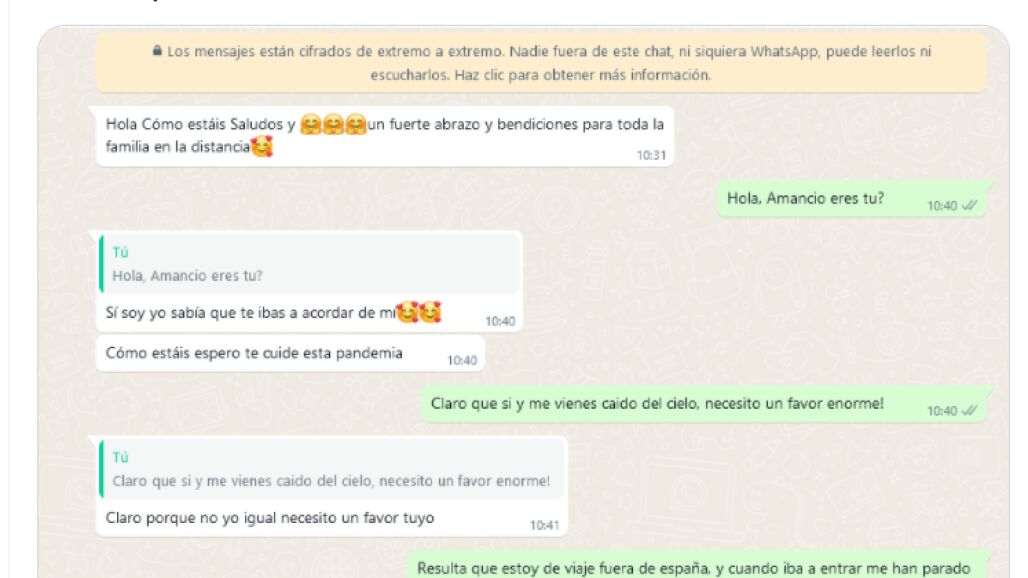
Task: Click the 10:41 timestamp on the reply message
Action: click(x=544, y=525)
